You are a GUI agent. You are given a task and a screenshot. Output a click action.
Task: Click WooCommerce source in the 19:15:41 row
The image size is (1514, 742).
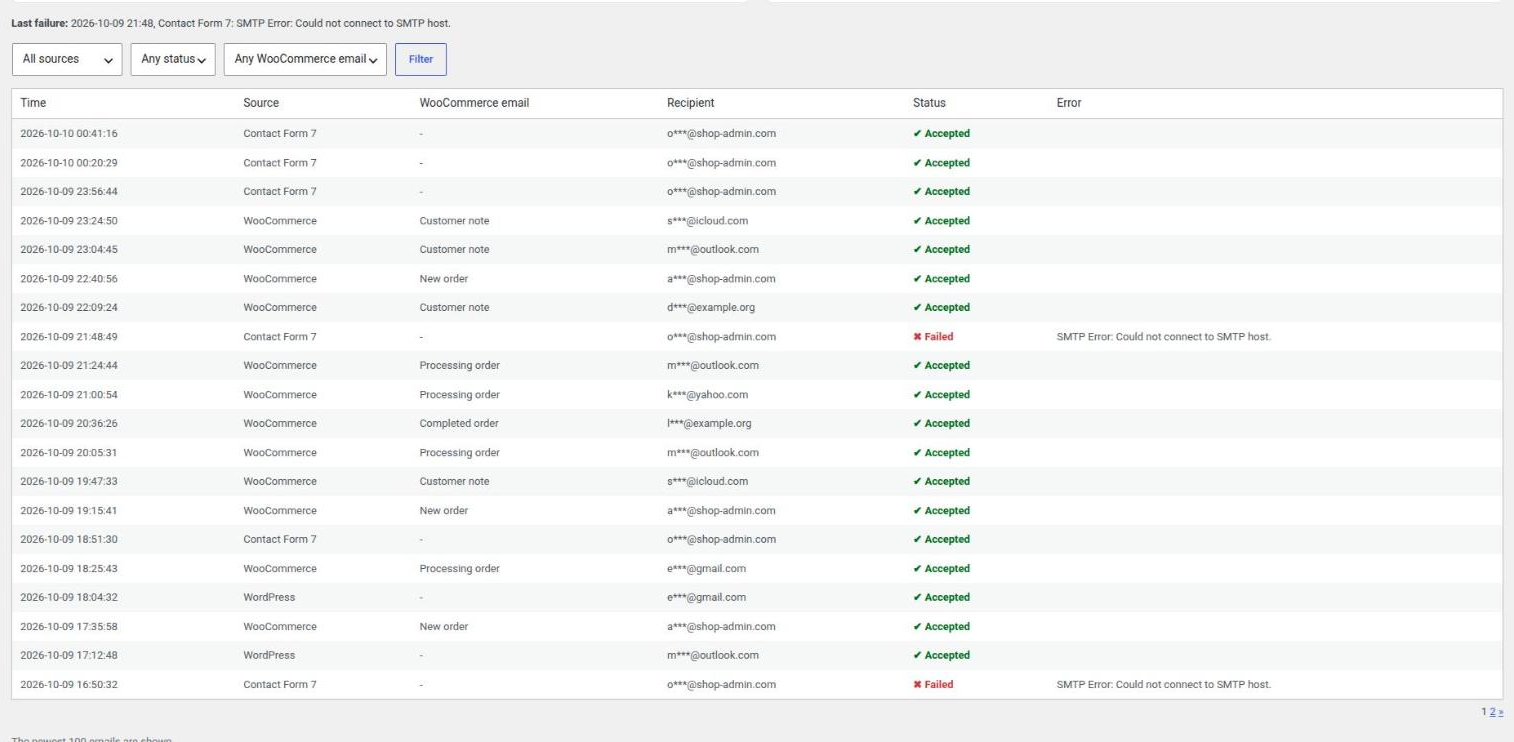click(280, 510)
